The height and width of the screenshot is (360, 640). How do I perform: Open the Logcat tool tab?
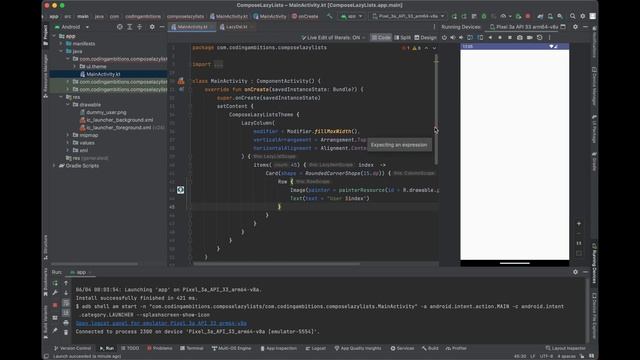point(316,348)
